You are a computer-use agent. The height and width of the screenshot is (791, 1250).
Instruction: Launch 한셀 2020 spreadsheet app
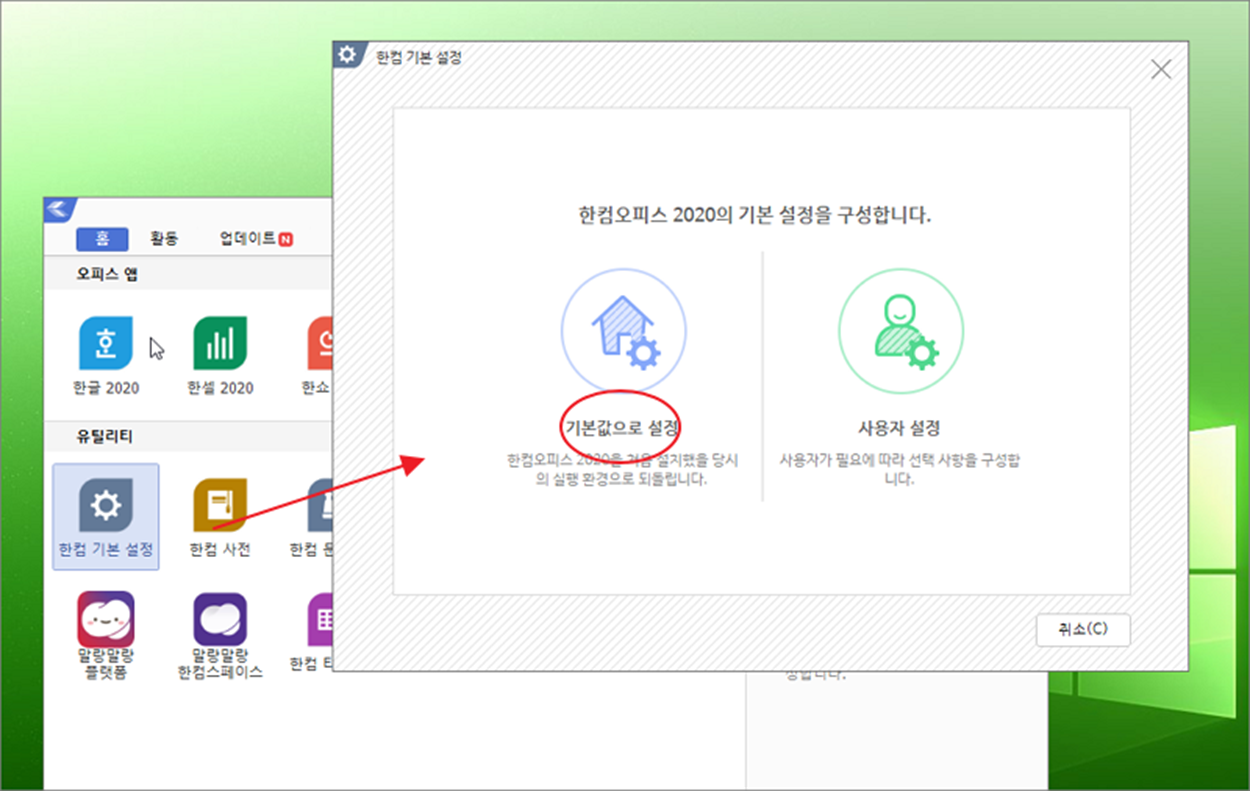[x=220, y=344]
